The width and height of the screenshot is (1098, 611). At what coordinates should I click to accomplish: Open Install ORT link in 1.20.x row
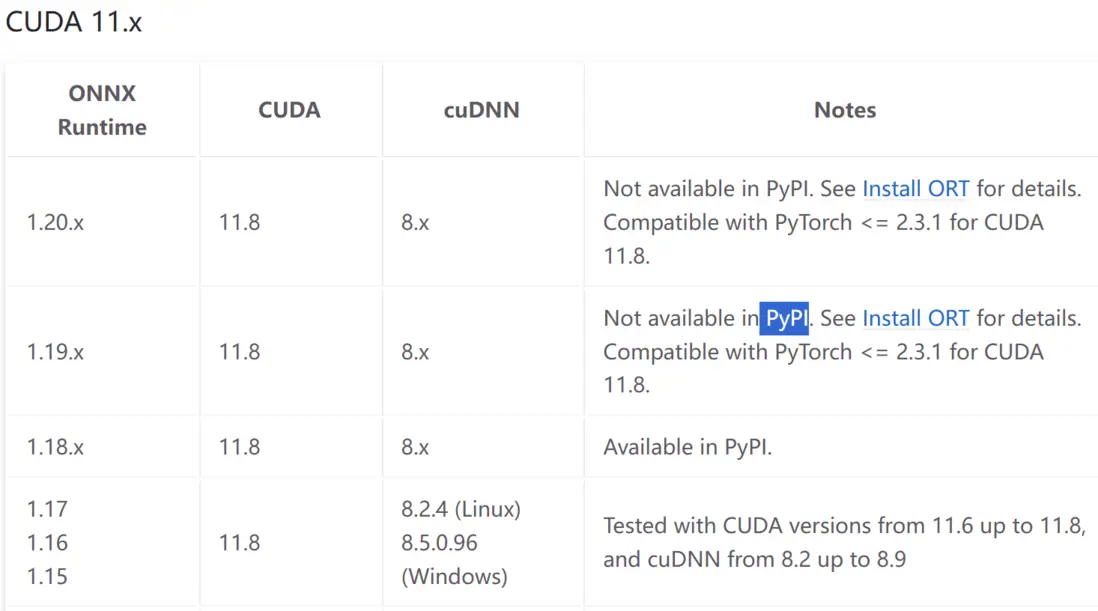tap(915, 189)
